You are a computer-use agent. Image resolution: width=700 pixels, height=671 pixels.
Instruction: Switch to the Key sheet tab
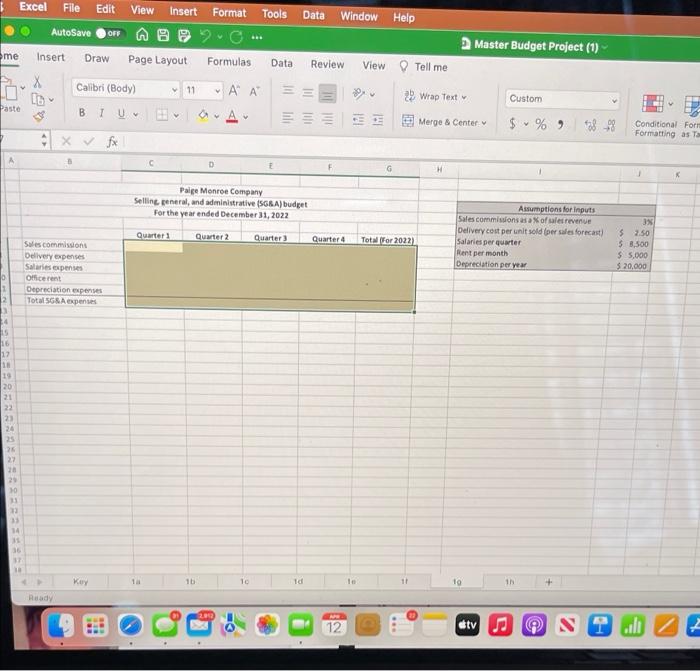[x=80, y=582]
